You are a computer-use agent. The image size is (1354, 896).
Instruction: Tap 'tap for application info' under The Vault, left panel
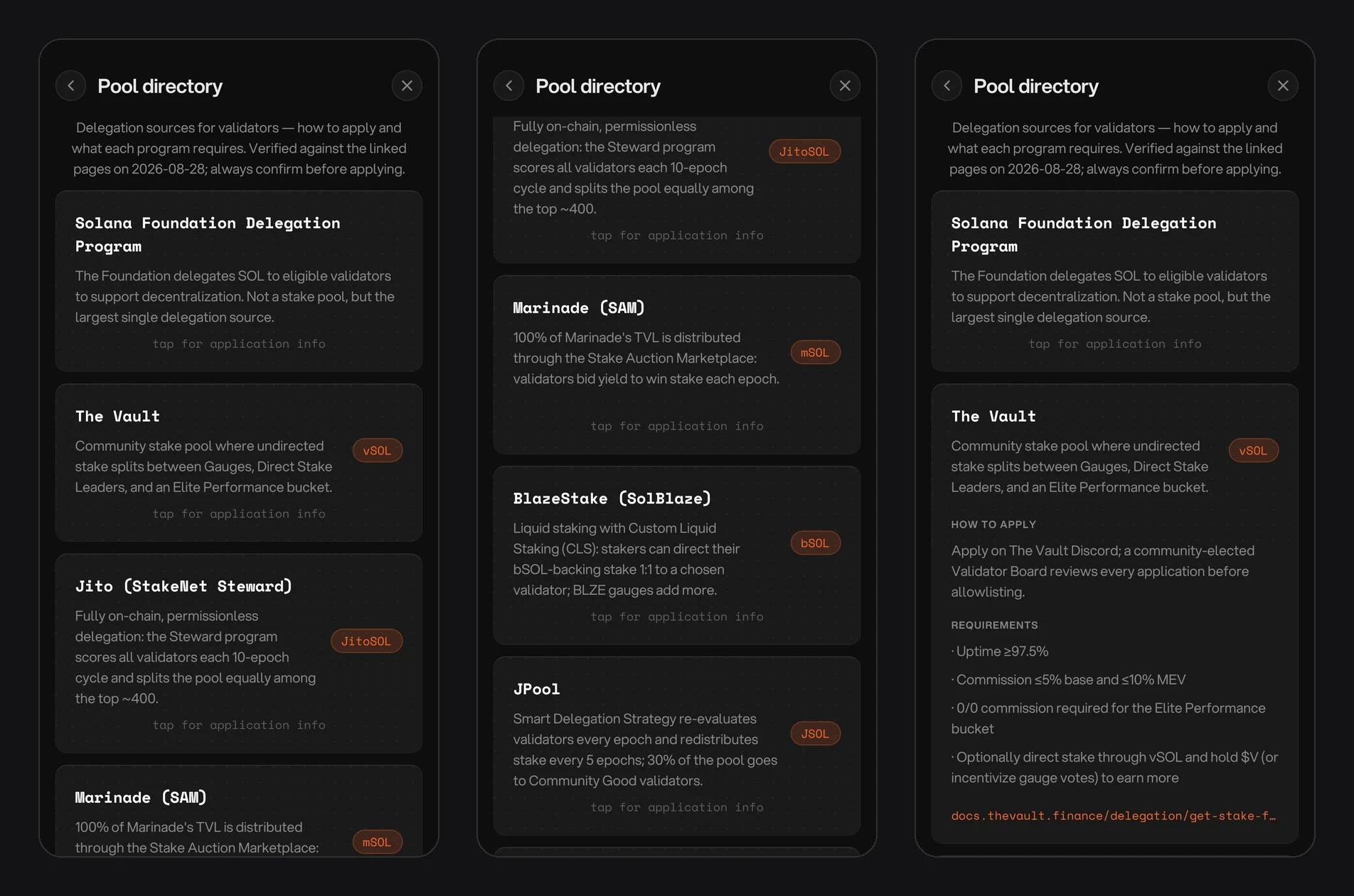[x=239, y=514]
